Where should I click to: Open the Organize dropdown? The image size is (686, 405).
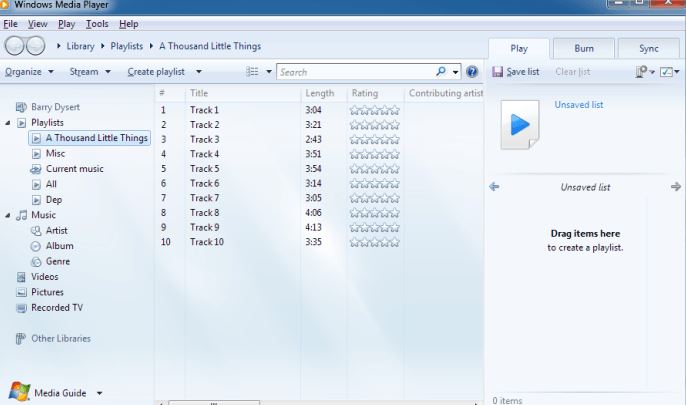29,72
